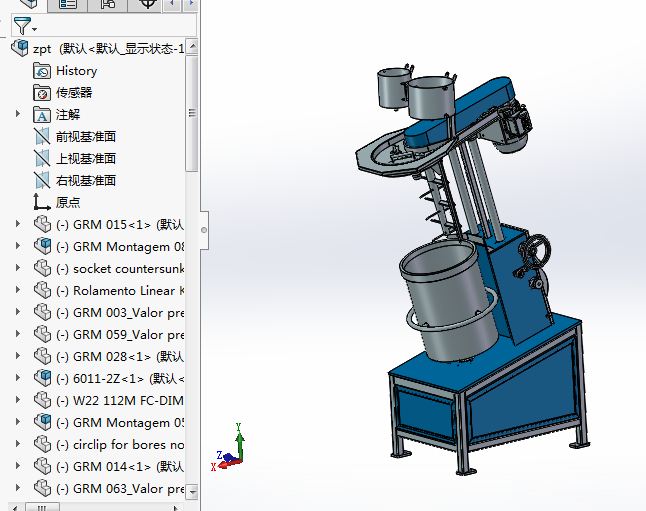Switch to the ConfigurationManager tab

tap(108, 5)
